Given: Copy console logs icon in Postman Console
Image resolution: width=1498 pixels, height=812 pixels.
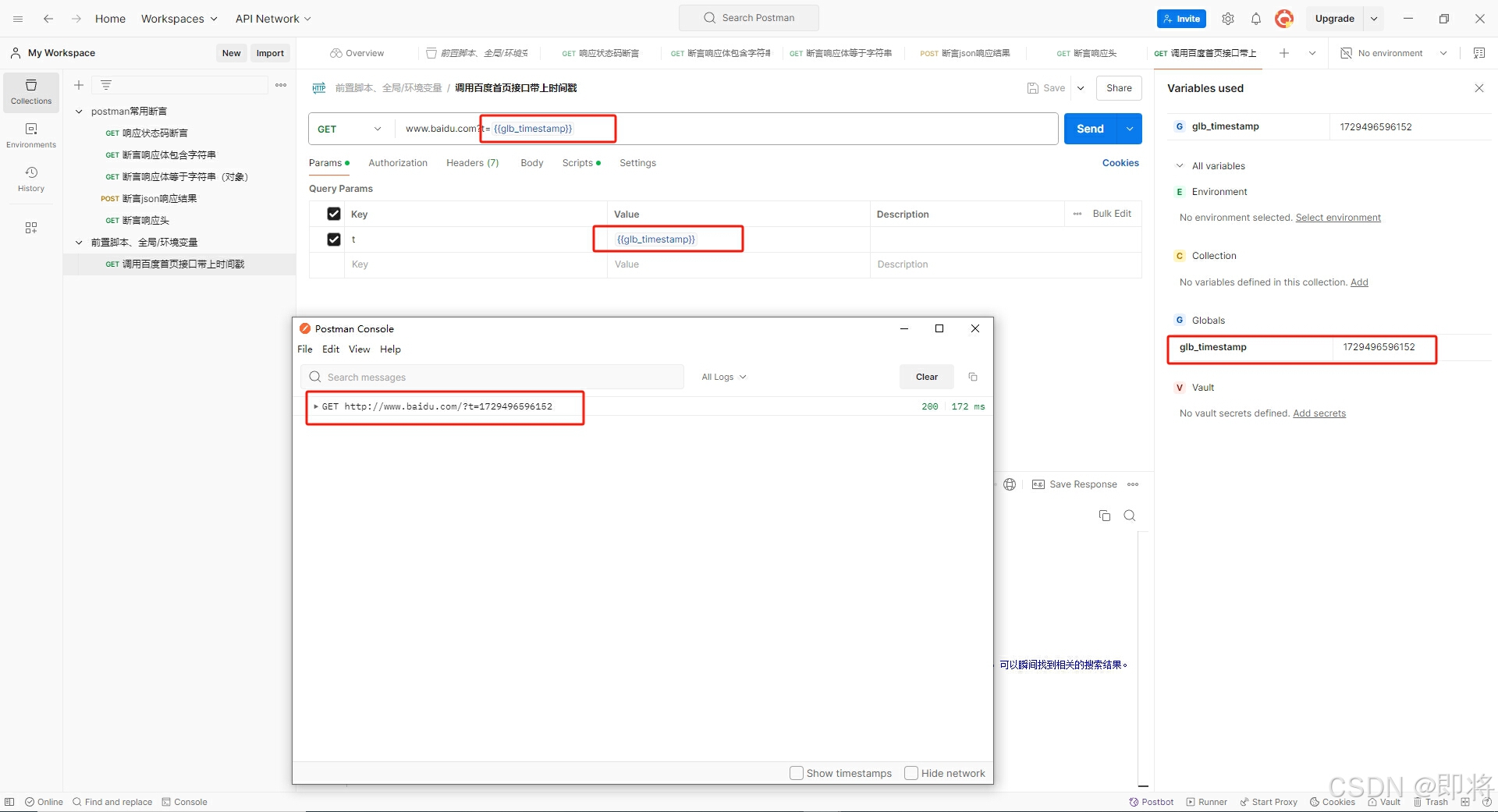Looking at the screenshot, I should 973,377.
